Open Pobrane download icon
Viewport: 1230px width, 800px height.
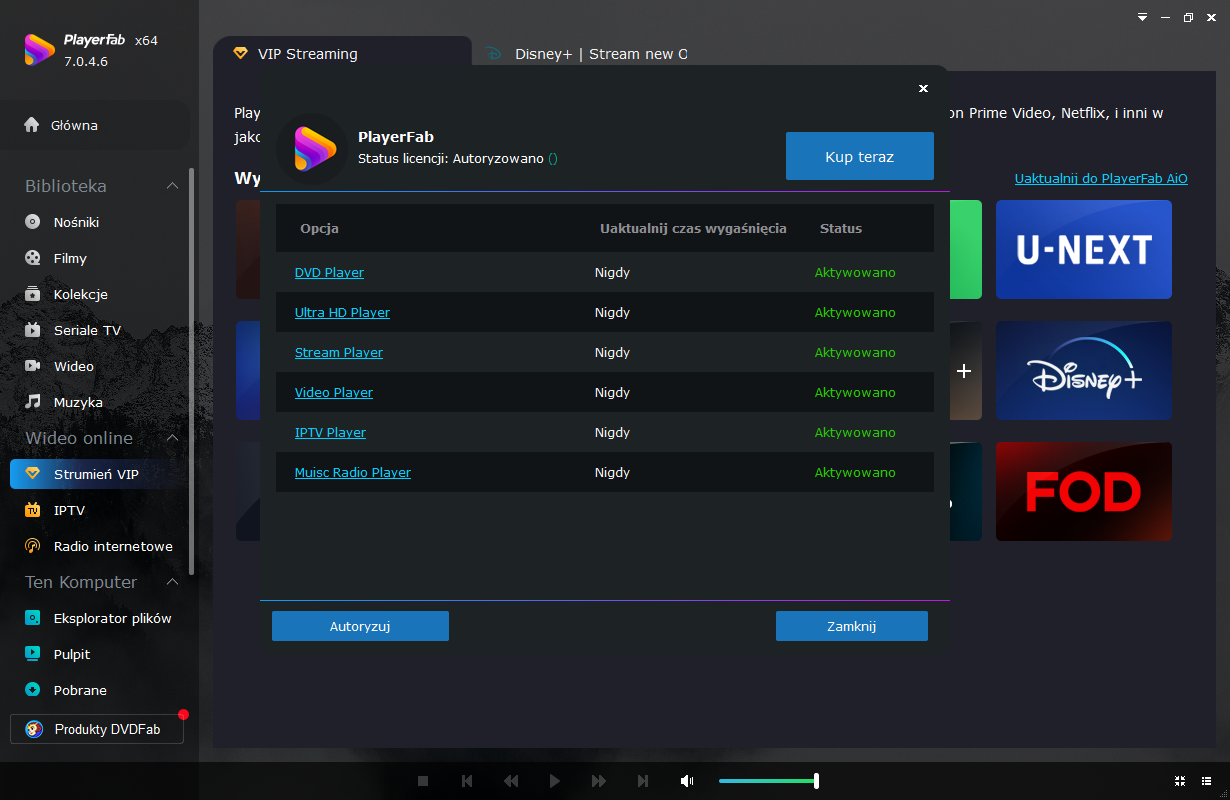[33, 690]
